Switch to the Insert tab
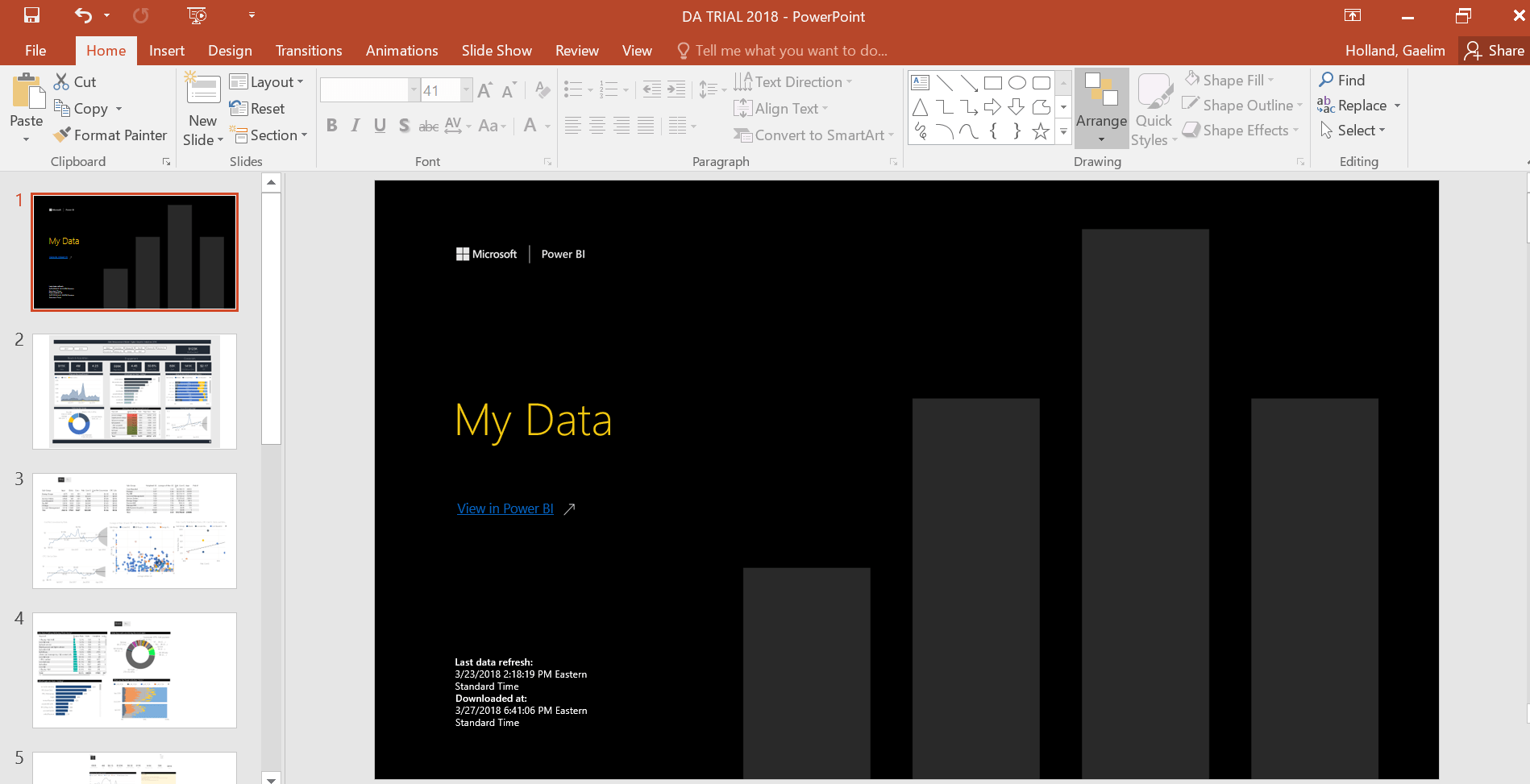This screenshot has height=784, width=1530. [x=167, y=50]
